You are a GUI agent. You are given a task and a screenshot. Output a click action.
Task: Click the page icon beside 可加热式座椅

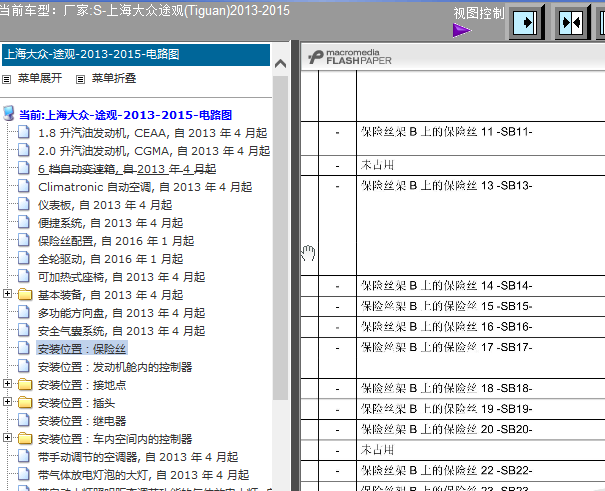click(x=24, y=276)
